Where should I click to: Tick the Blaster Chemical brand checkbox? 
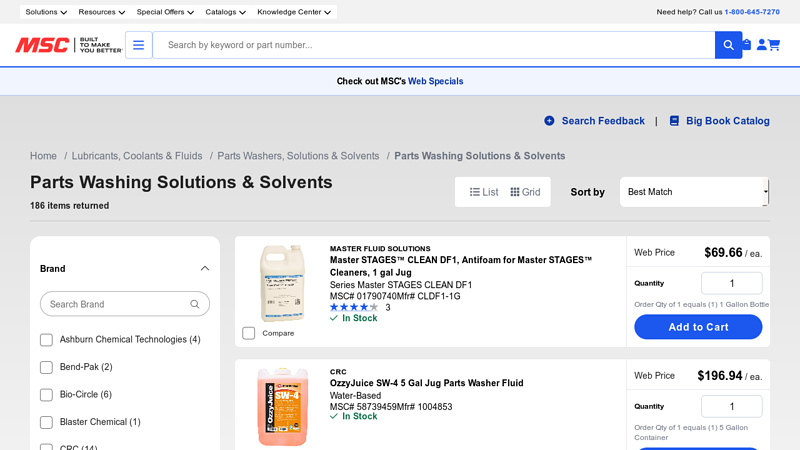[46, 422]
